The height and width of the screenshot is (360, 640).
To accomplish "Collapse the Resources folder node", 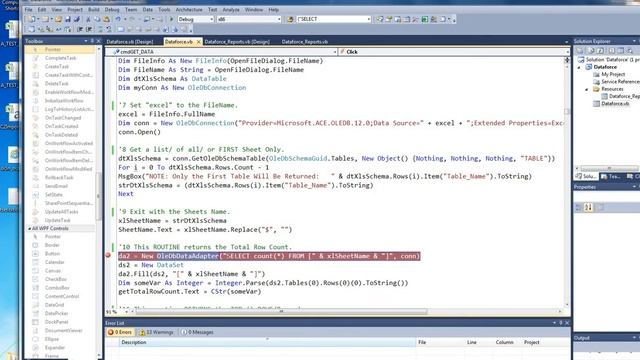I will (587, 89).
